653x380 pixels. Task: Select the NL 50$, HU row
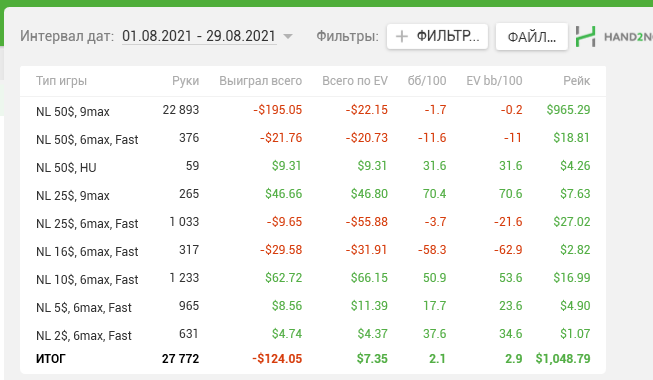pos(313,166)
